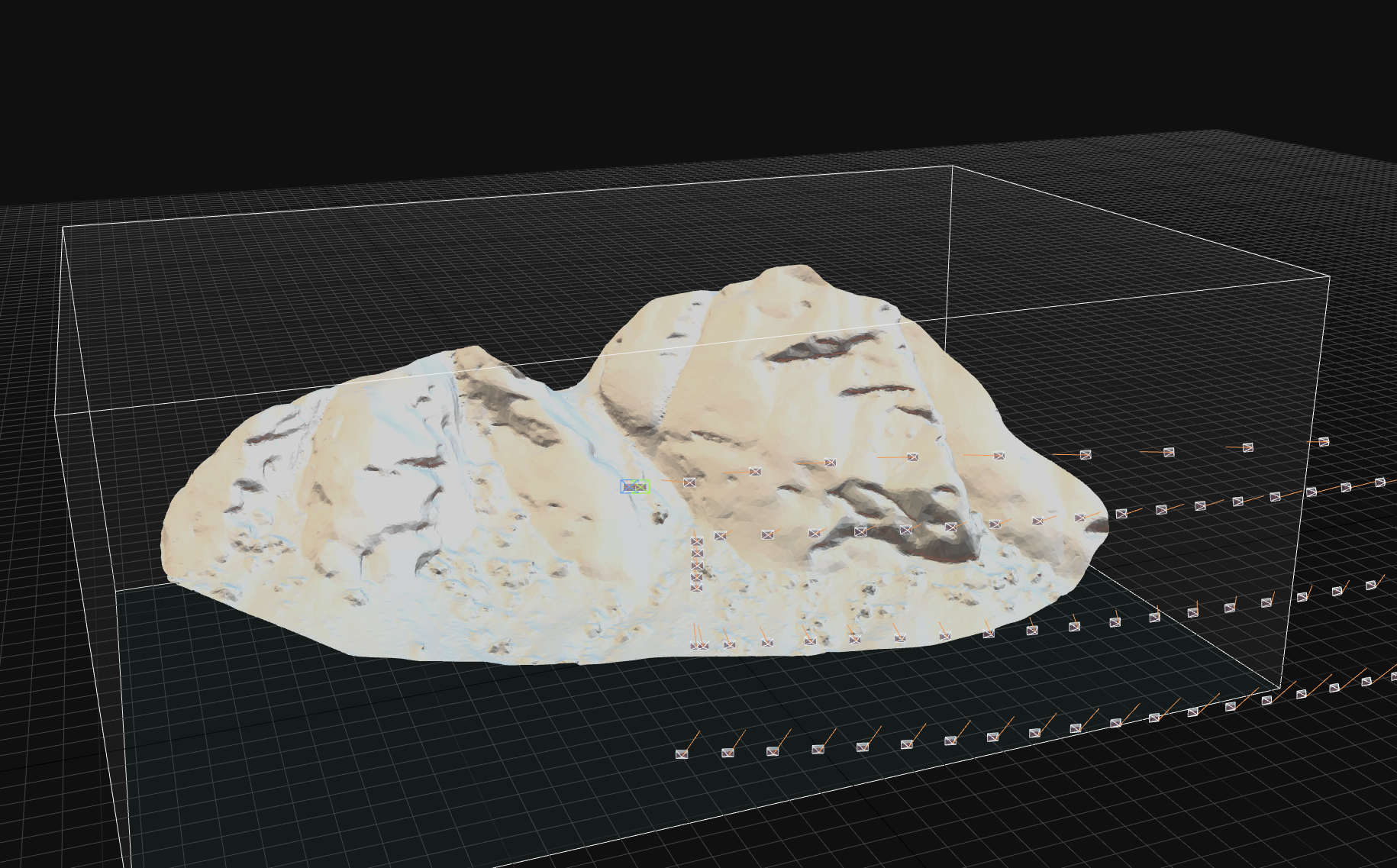Select the bottom camera of the vertical camera stack

pyautogui.click(x=696, y=587)
